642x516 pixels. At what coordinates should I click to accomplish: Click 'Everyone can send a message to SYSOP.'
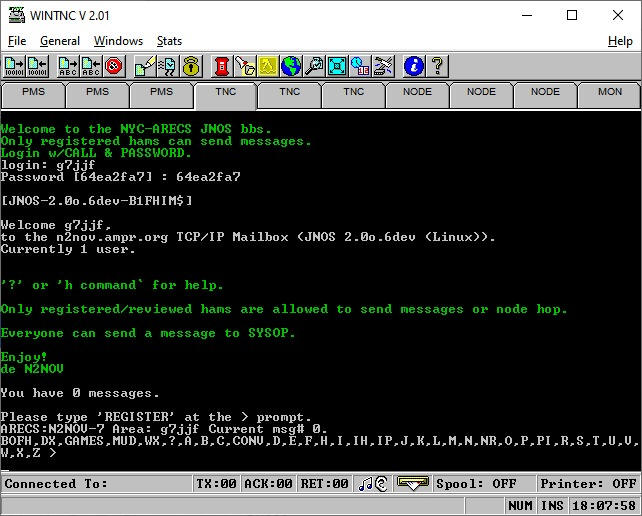coord(148,333)
